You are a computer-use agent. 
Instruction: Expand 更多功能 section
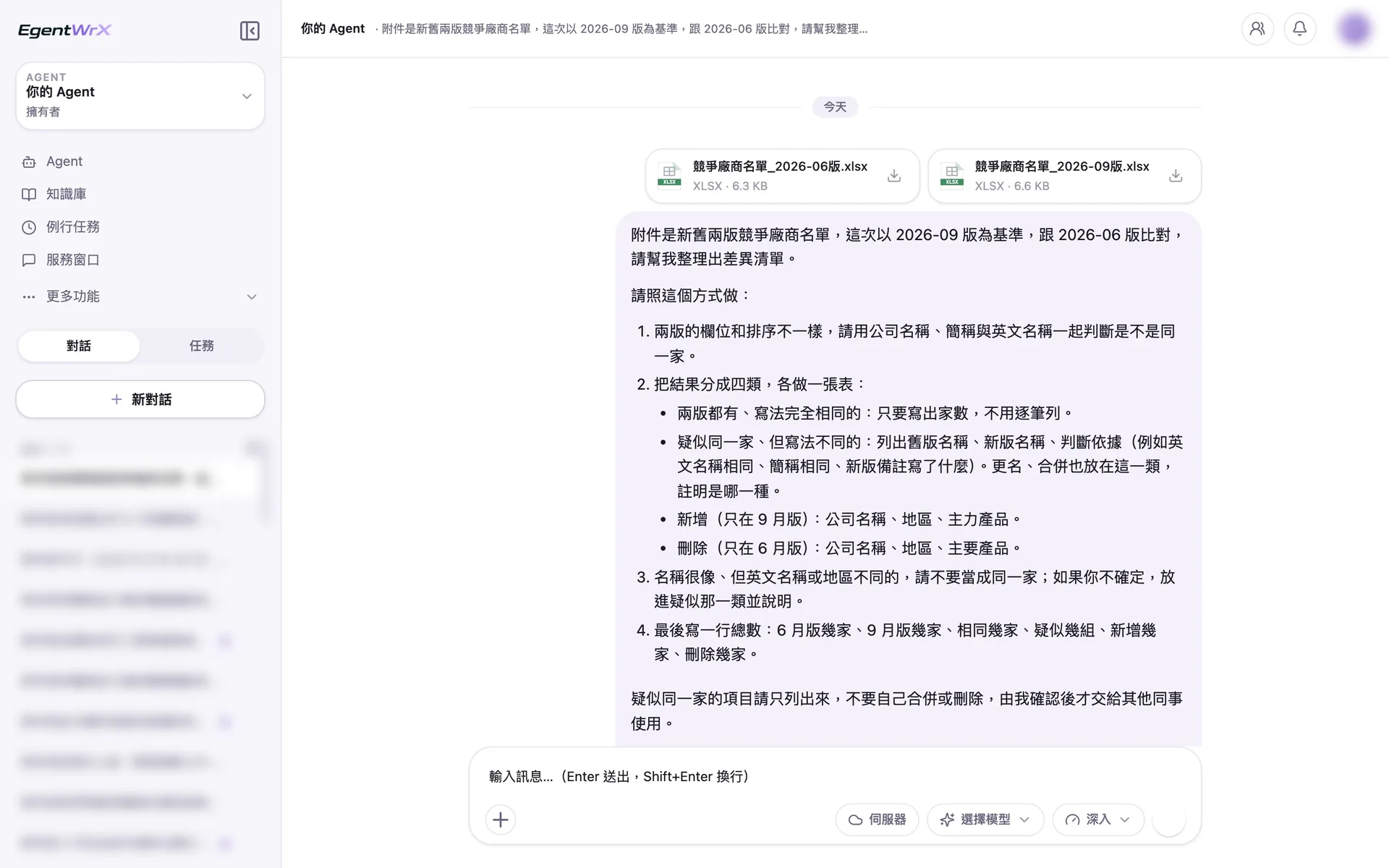tap(140, 297)
